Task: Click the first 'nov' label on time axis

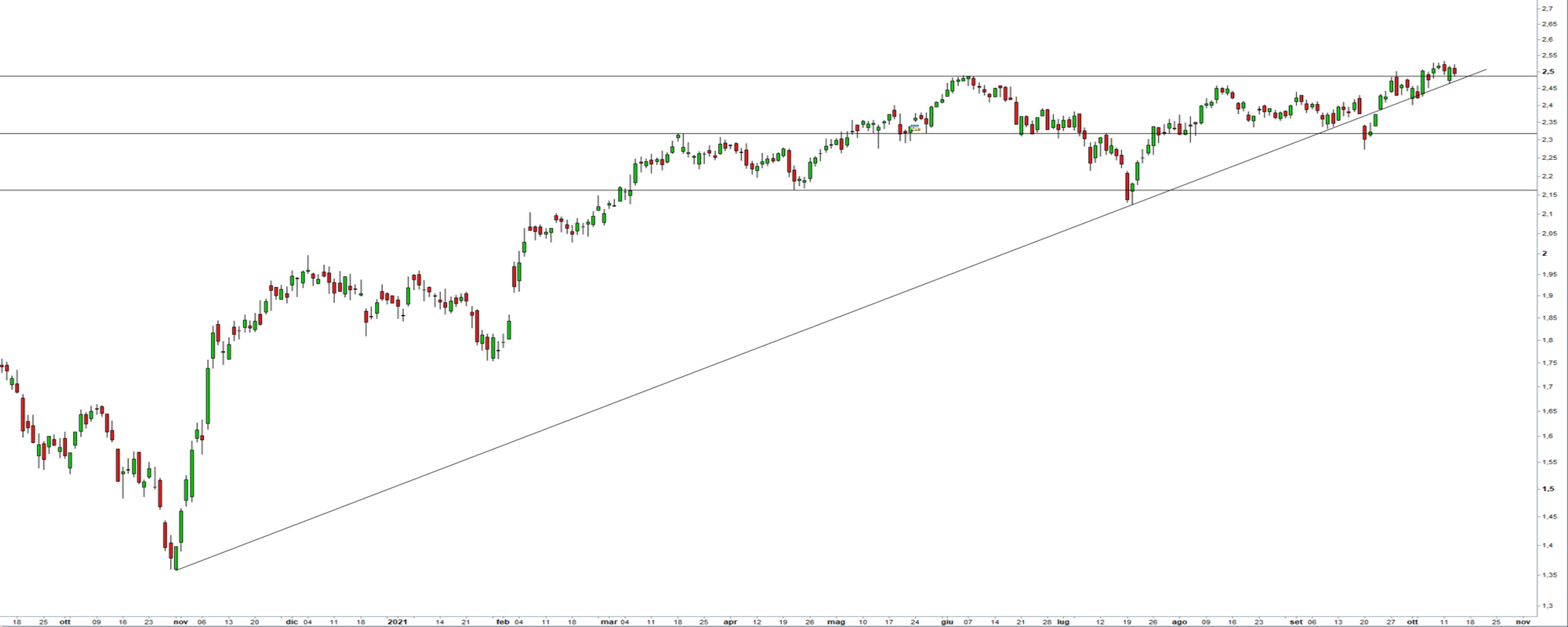Action: tap(181, 622)
